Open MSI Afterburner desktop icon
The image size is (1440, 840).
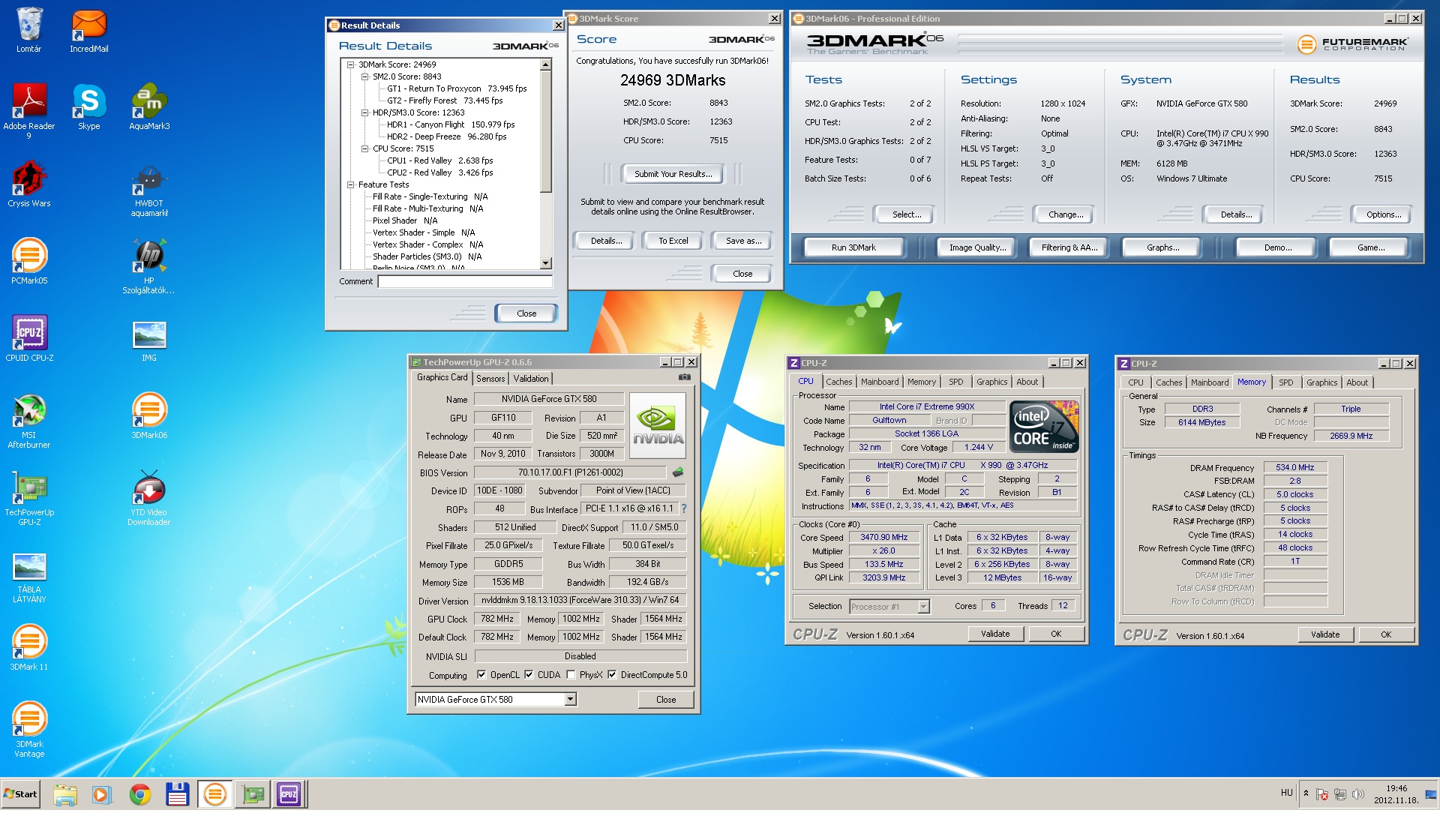[x=29, y=411]
